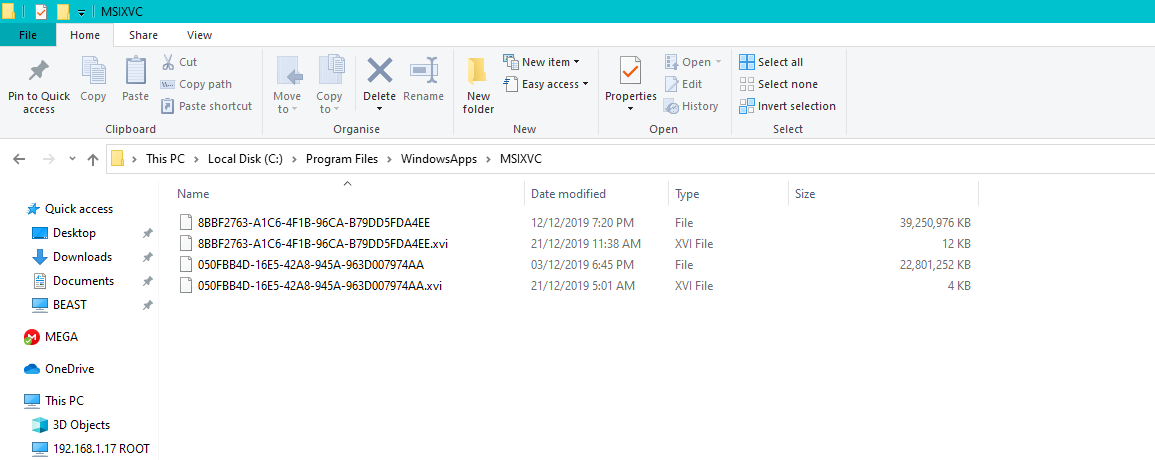
Task: Open Recent locations dropdown arrow
Action: [x=71, y=158]
